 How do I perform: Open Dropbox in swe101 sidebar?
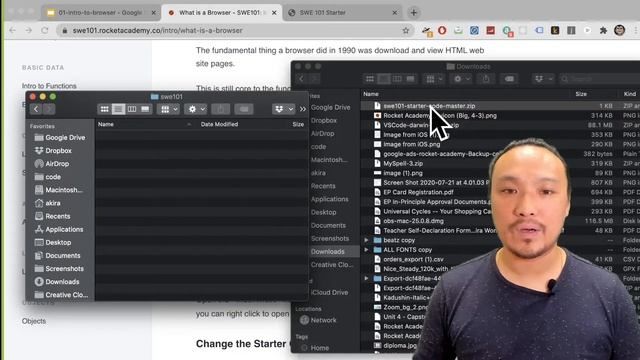[x=53, y=151]
